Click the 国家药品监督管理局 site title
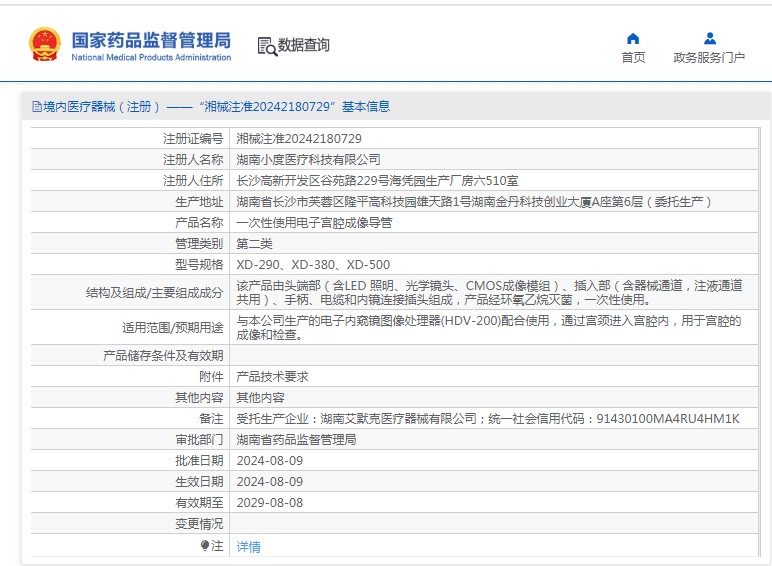The height and width of the screenshot is (566, 772). tap(151, 39)
